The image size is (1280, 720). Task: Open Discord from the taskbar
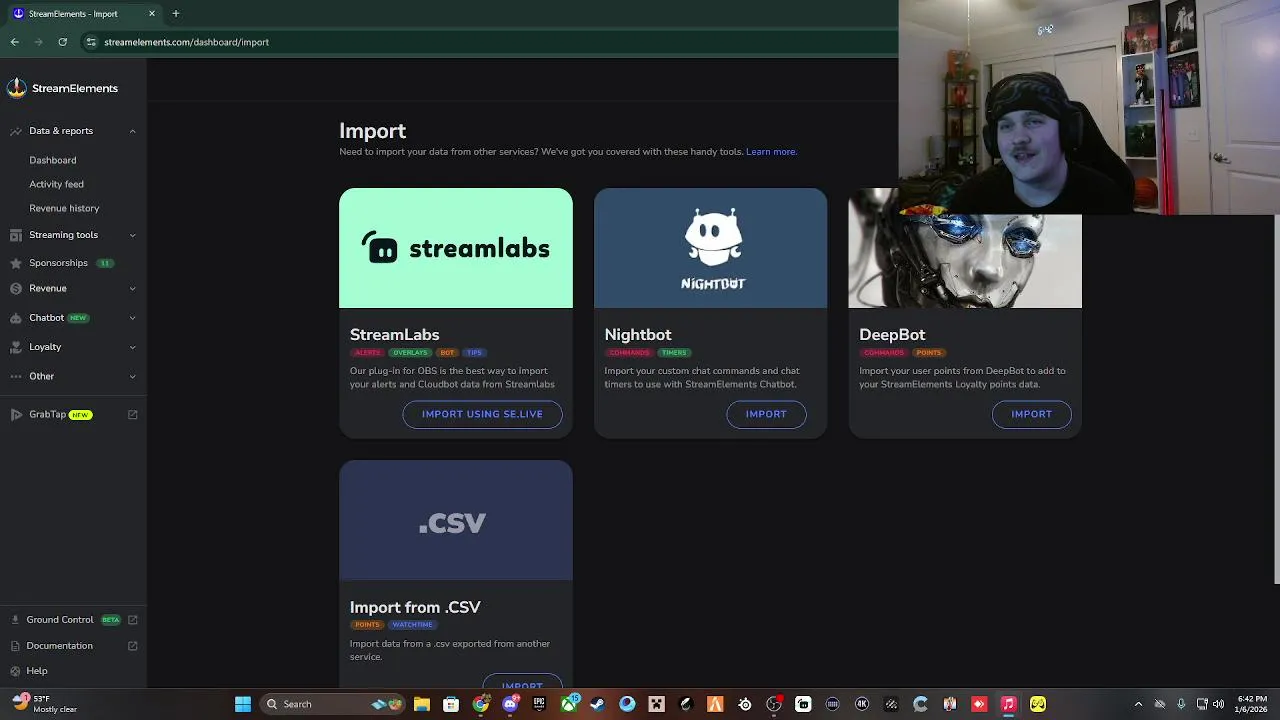pyautogui.click(x=510, y=704)
